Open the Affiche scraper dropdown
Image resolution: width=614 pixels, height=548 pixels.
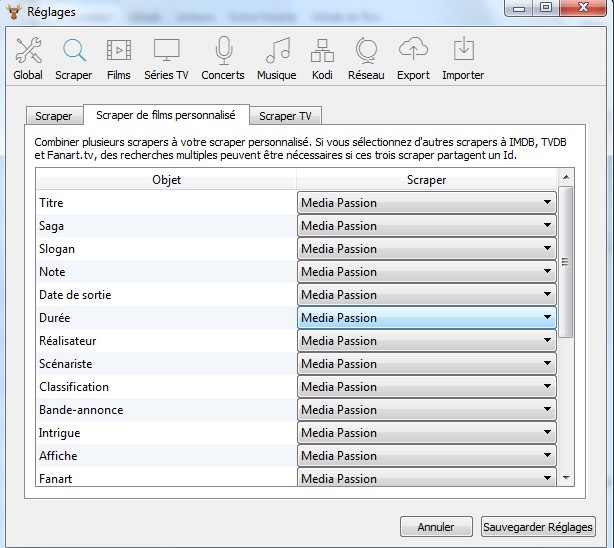(x=426, y=456)
